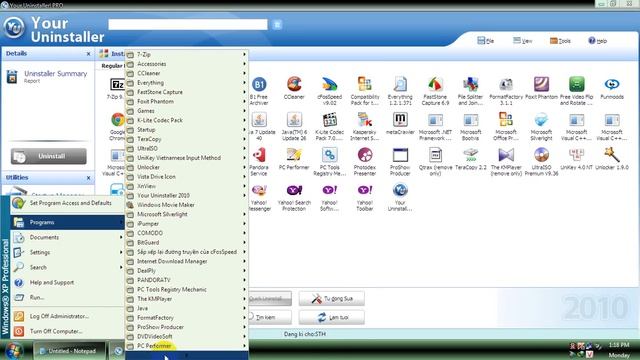
Task: Open Documents in Start menu
Action: tap(67, 237)
